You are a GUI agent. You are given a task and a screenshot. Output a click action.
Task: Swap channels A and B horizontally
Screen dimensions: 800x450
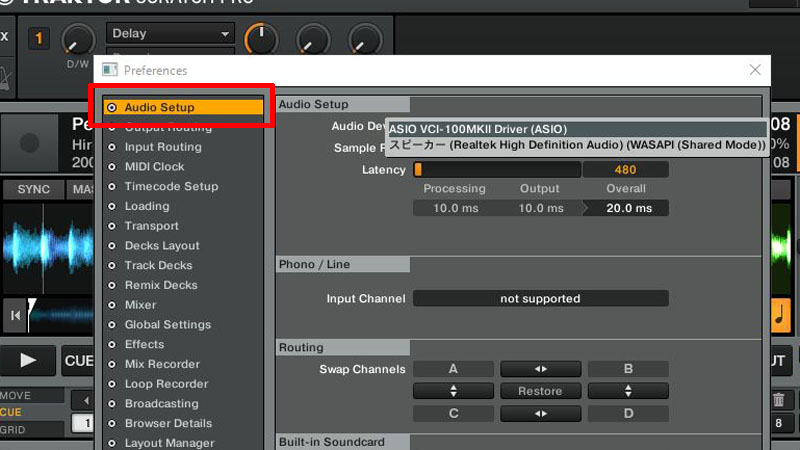tap(540, 369)
